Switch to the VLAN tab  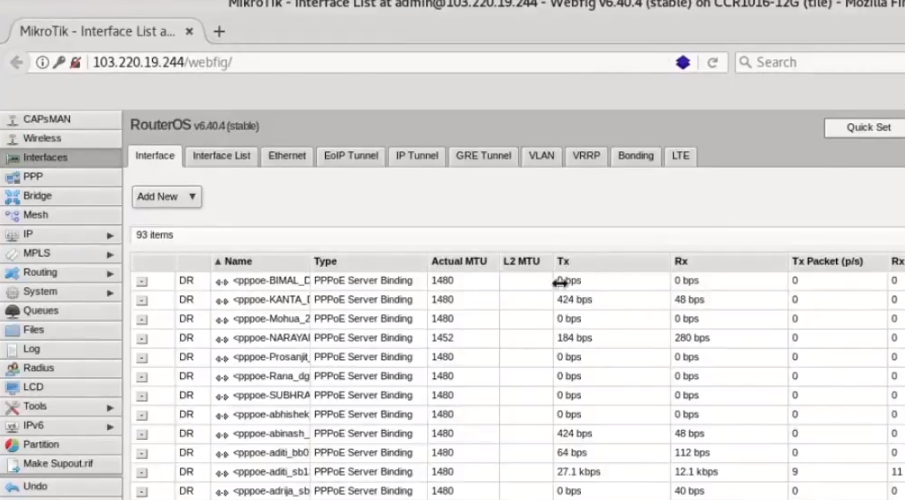coord(541,156)
